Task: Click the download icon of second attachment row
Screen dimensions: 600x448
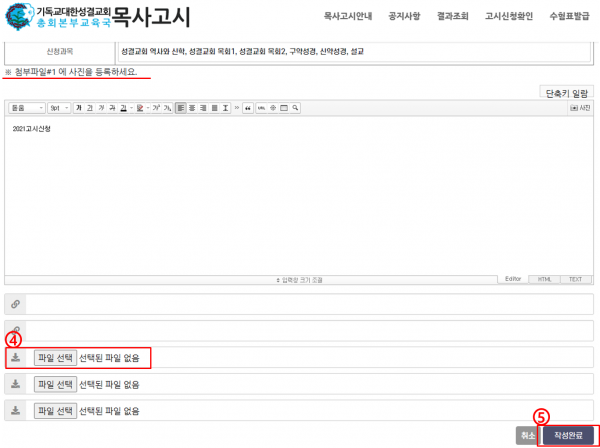Action: [15, 384]
